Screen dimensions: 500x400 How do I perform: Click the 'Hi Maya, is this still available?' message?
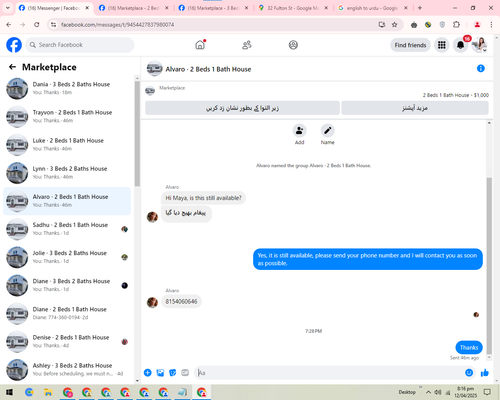(x=203, y=198)
